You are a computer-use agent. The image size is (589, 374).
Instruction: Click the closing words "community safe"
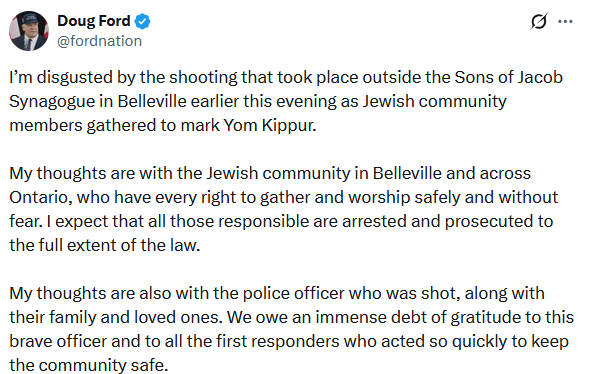pos(102,365)
